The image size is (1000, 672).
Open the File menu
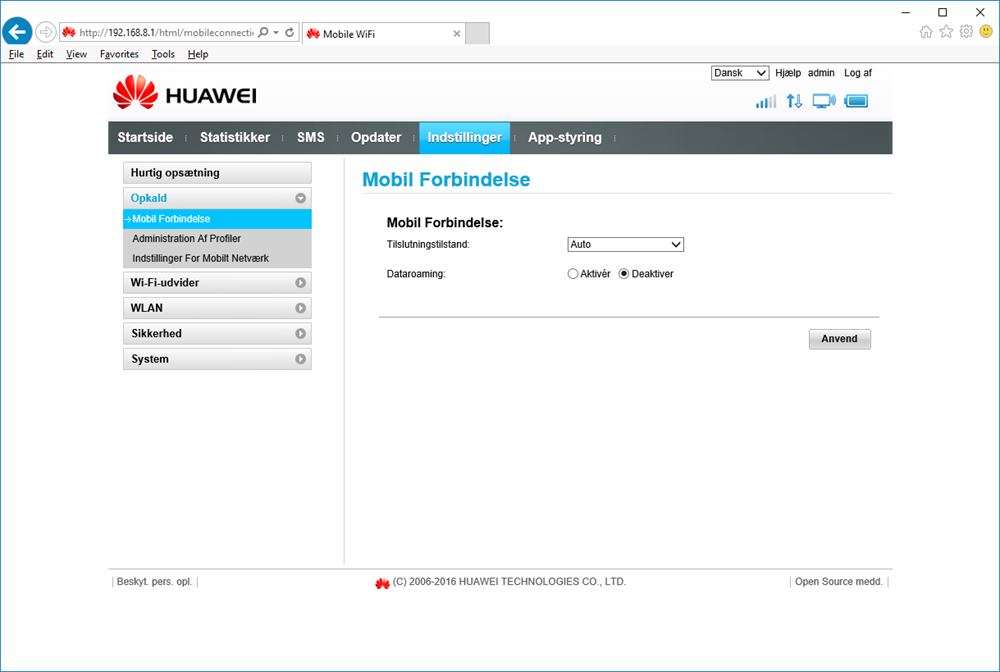[16, 54]
